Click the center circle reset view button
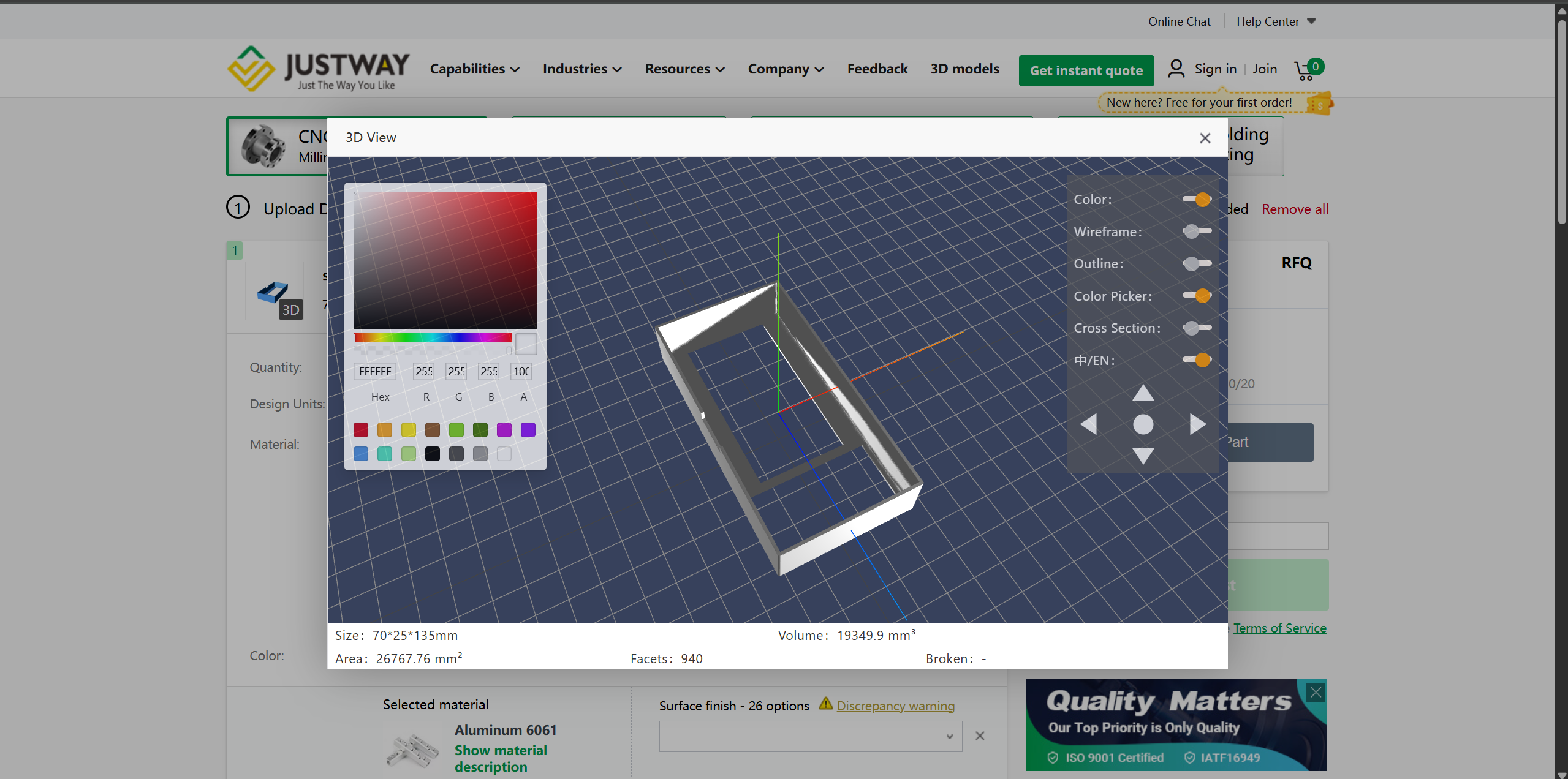 click(x=1143, y=424)
